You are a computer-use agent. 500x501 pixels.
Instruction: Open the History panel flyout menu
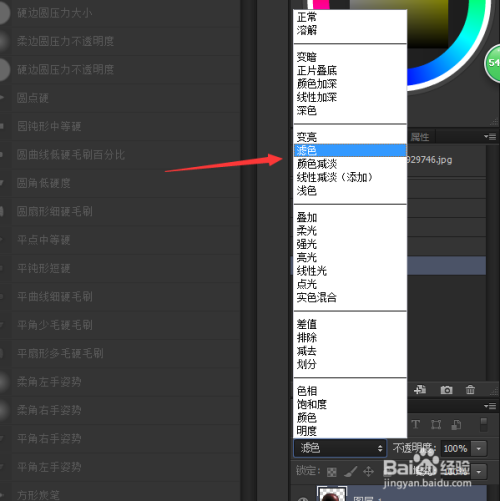coord(490,137)
